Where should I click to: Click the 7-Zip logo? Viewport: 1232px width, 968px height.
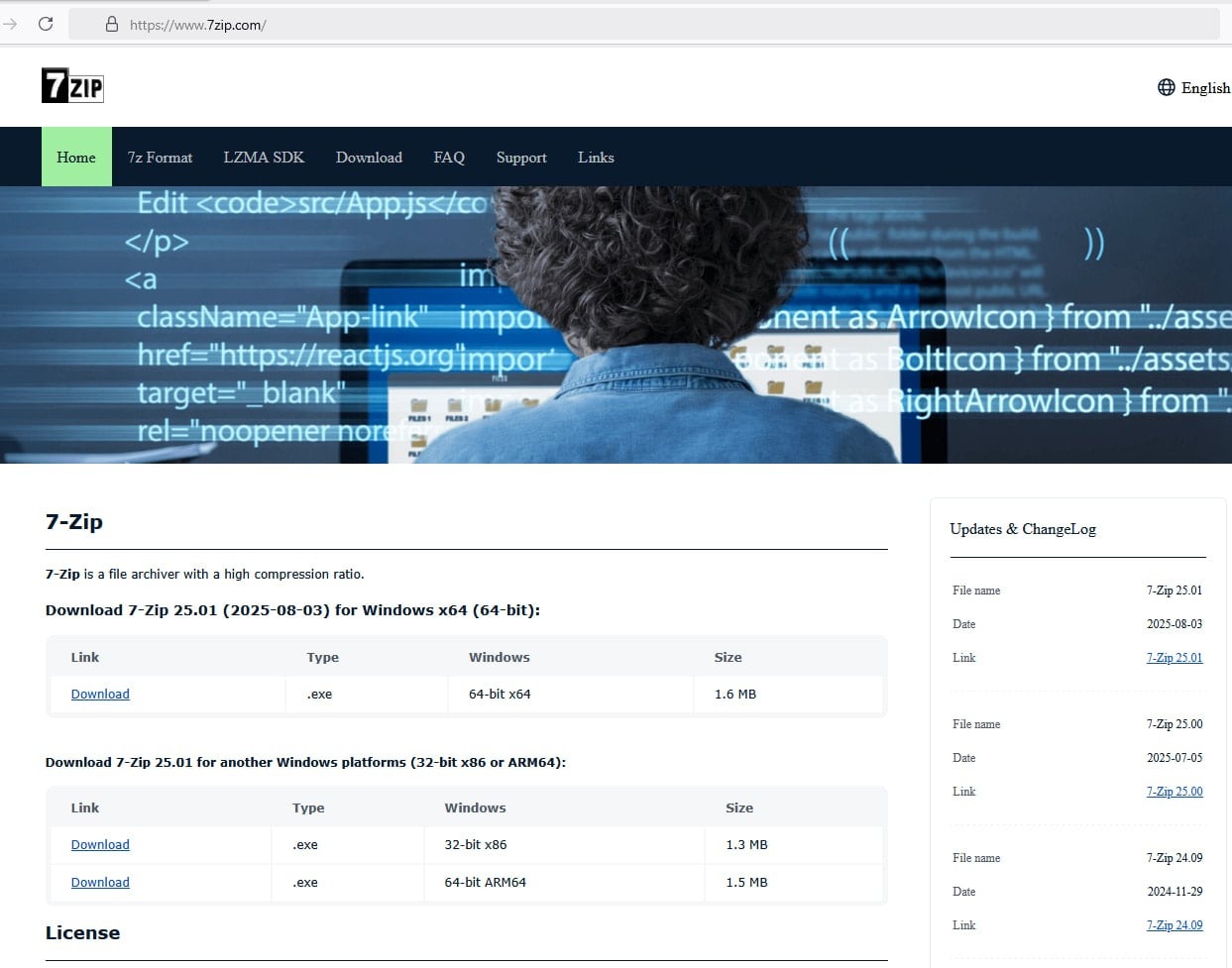72,86
